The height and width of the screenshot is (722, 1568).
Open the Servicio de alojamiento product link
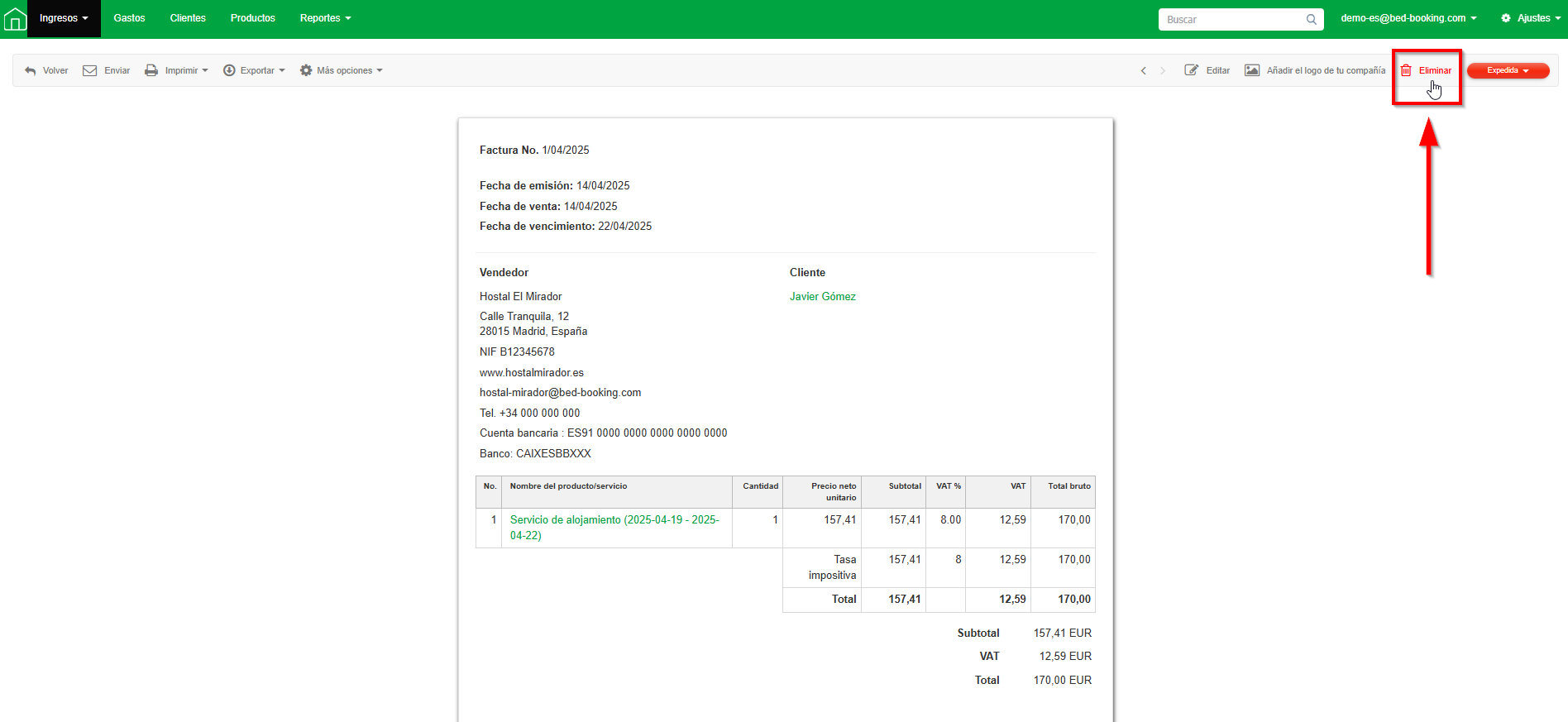click(614, 528)
